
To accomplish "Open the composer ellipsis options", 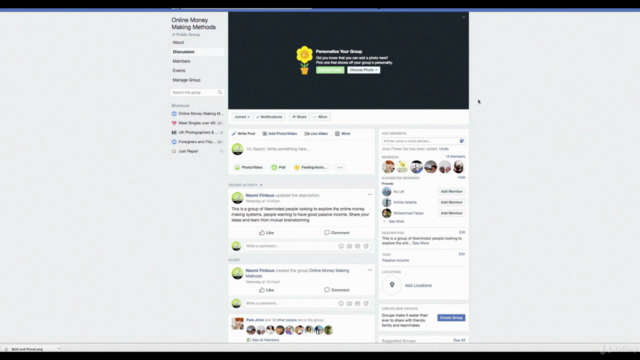I will coord(340,167).
